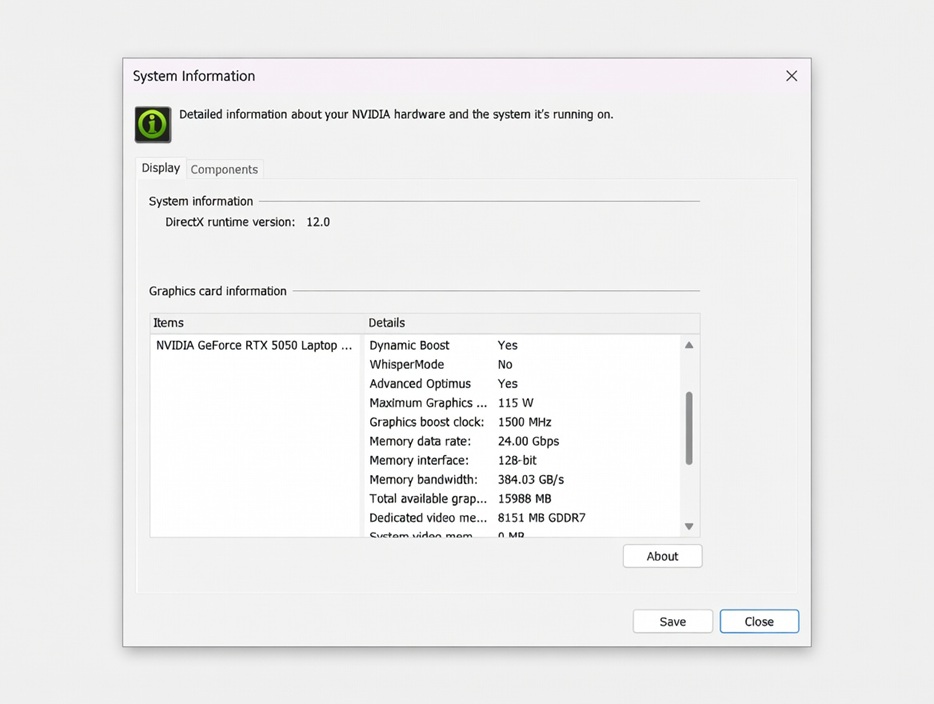Click the scrollbar down arrow in details list
Viewport: 934px width, 704px height.
(689, 526)
